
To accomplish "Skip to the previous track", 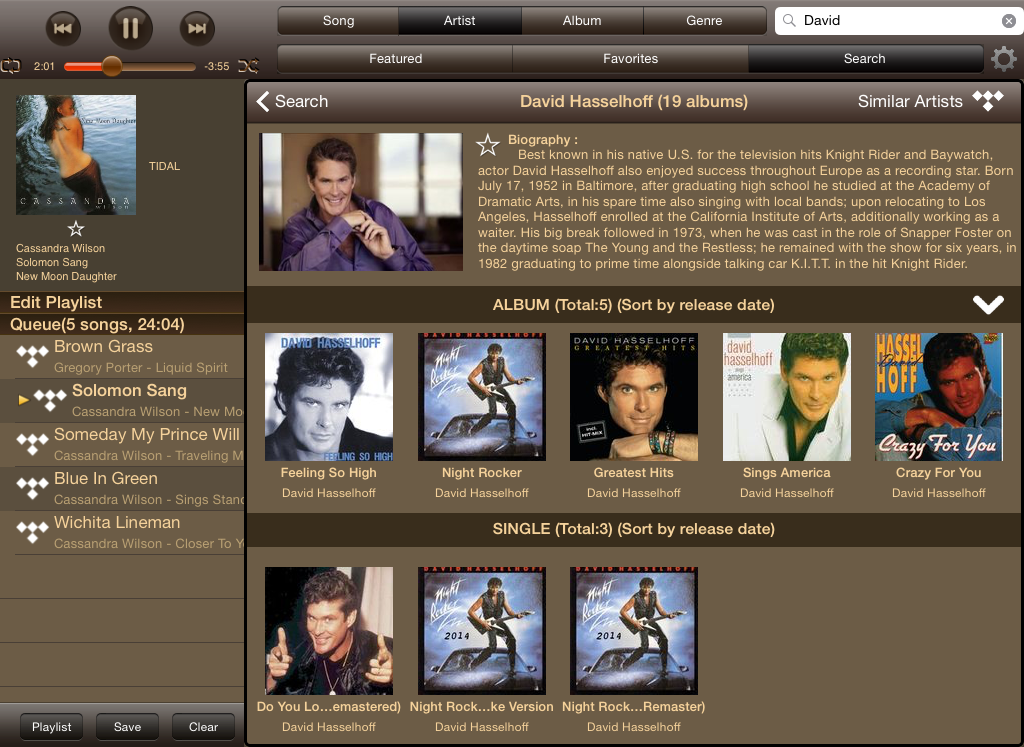I will pyautogui.click(x=63, y=28).
